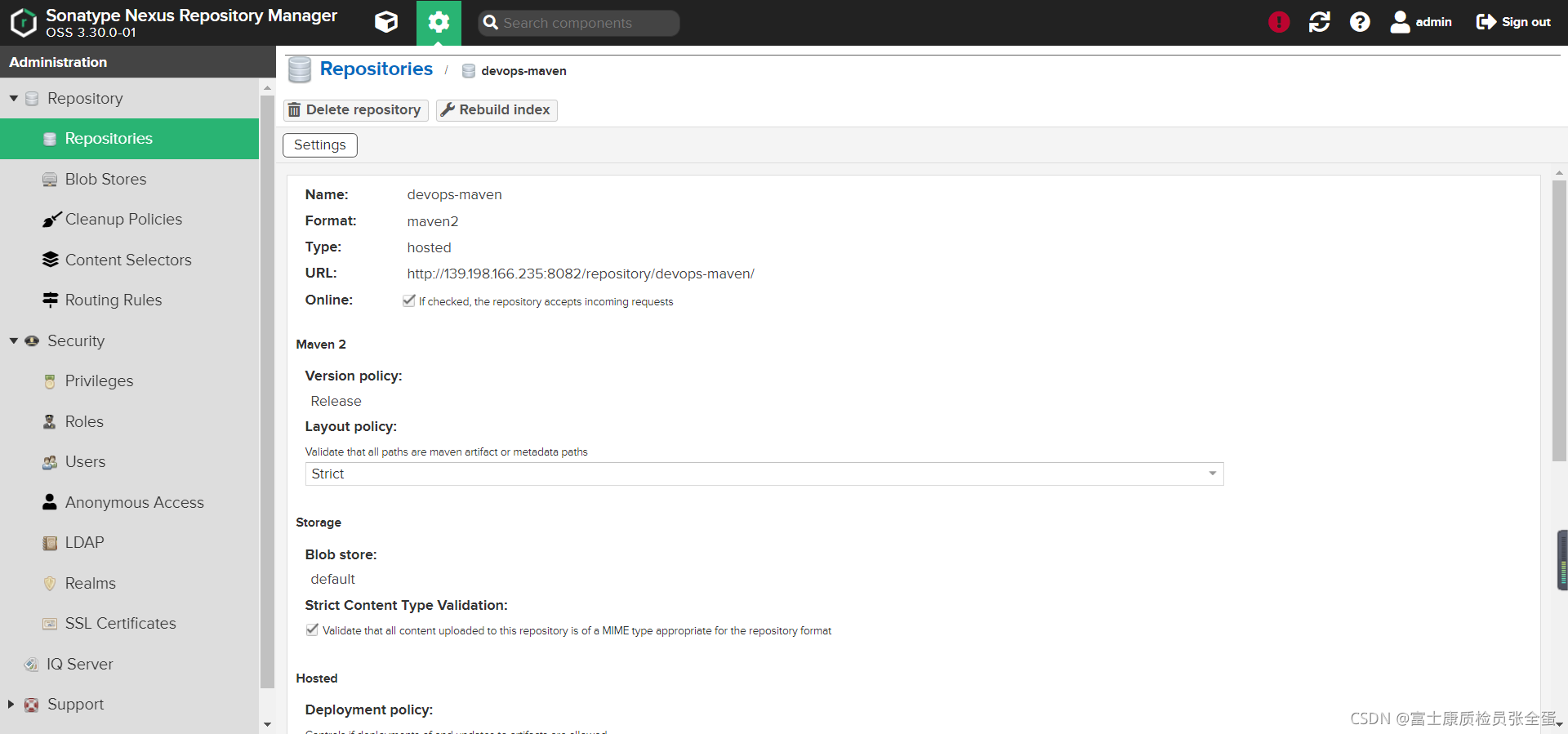Click the Anonymous Access person icon
The image size is (1568, 734).
click(x=50, y=501)
